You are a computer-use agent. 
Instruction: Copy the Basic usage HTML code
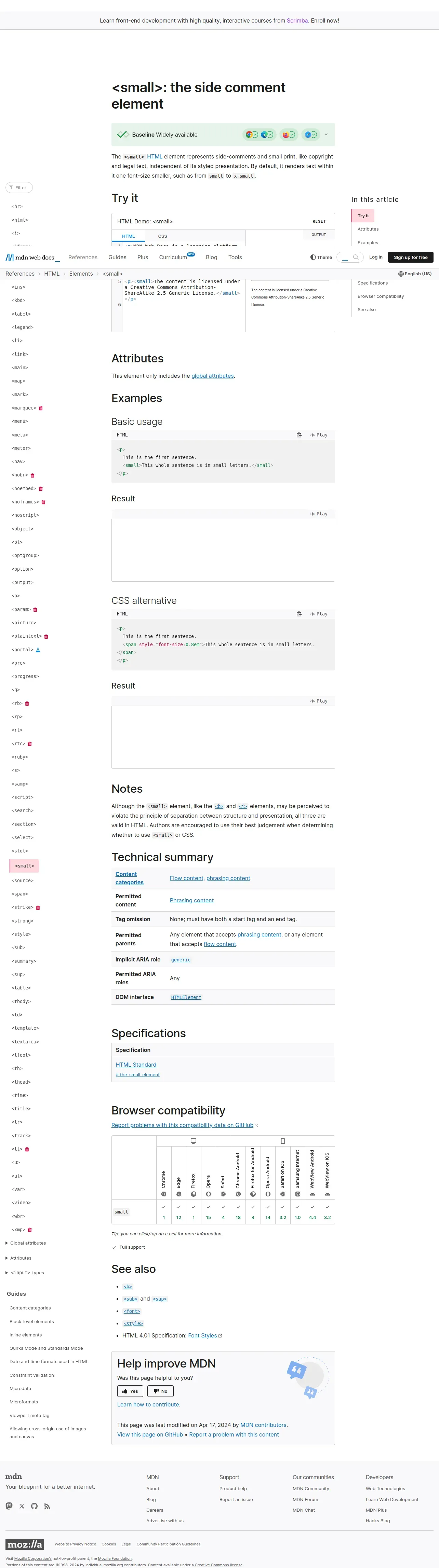click(299, 435)
